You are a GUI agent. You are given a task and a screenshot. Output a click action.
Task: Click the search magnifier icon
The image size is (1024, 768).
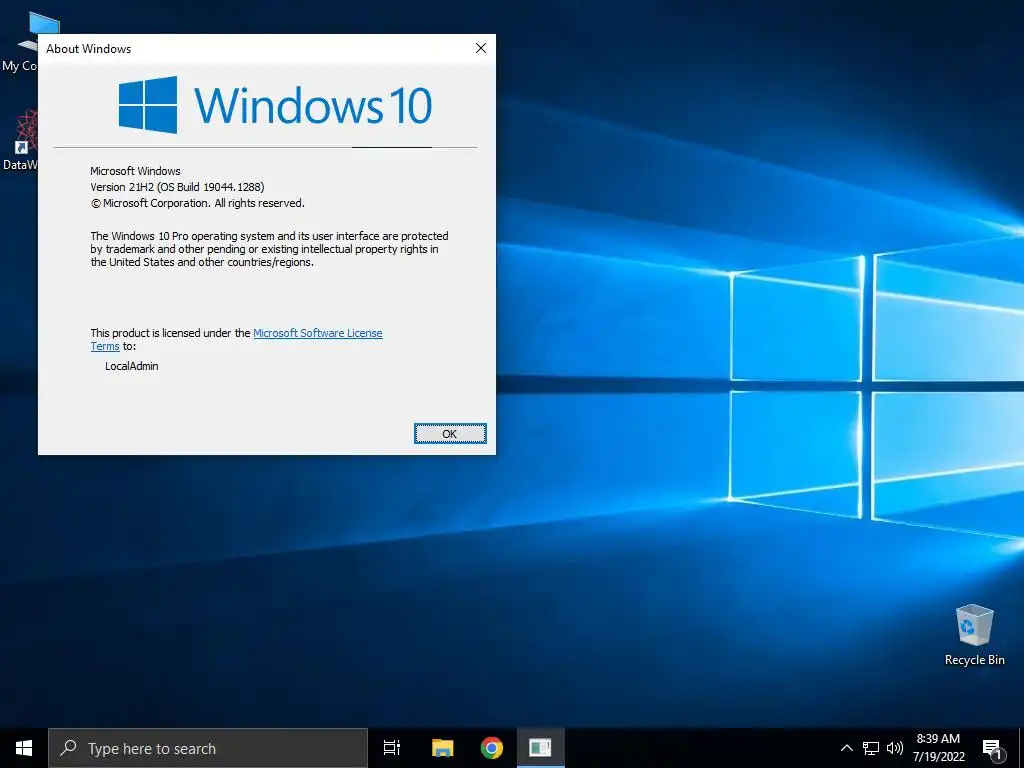click(x=69, y=748)
